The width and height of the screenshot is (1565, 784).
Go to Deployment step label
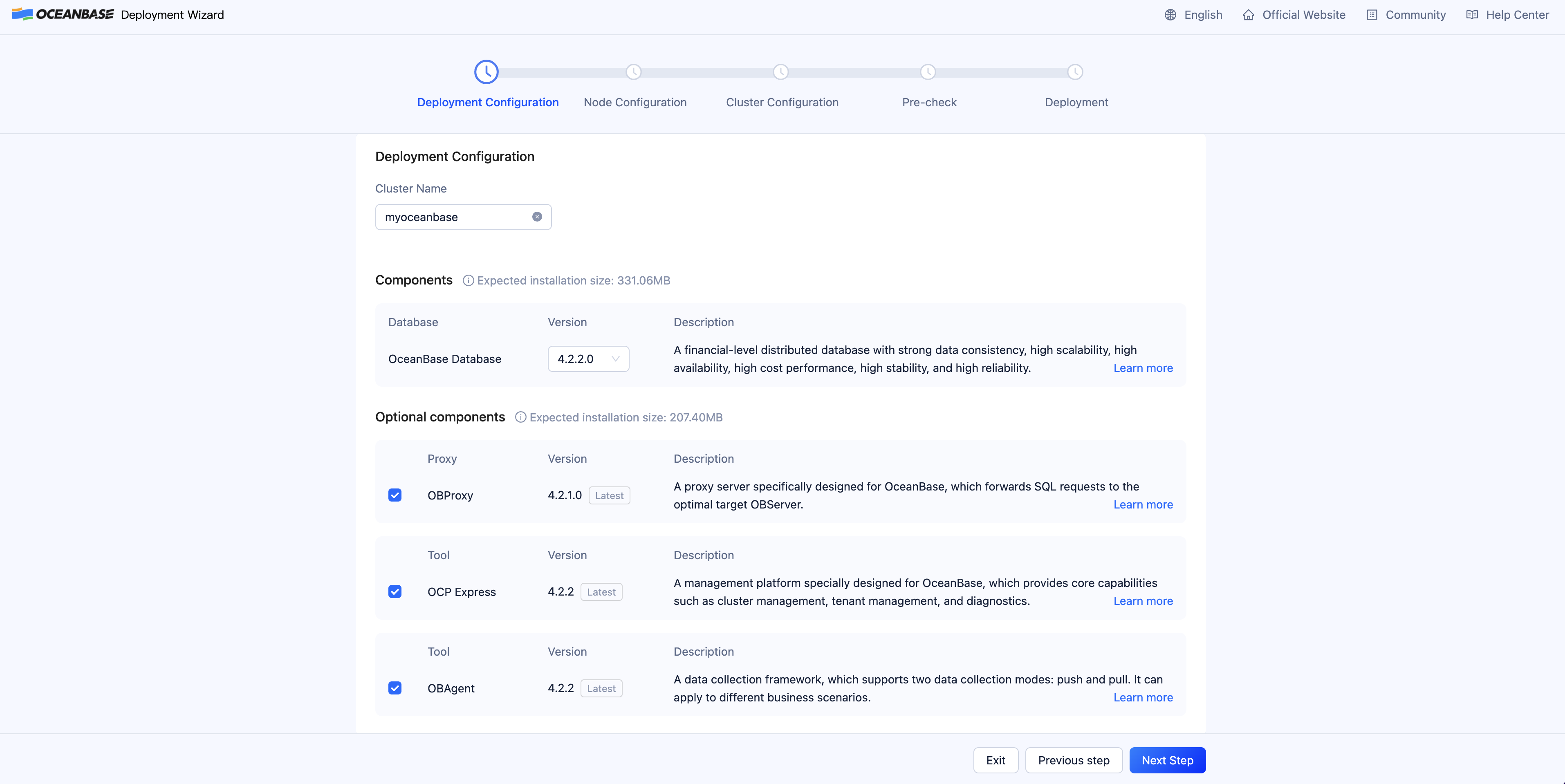(x=1076, y=102)
